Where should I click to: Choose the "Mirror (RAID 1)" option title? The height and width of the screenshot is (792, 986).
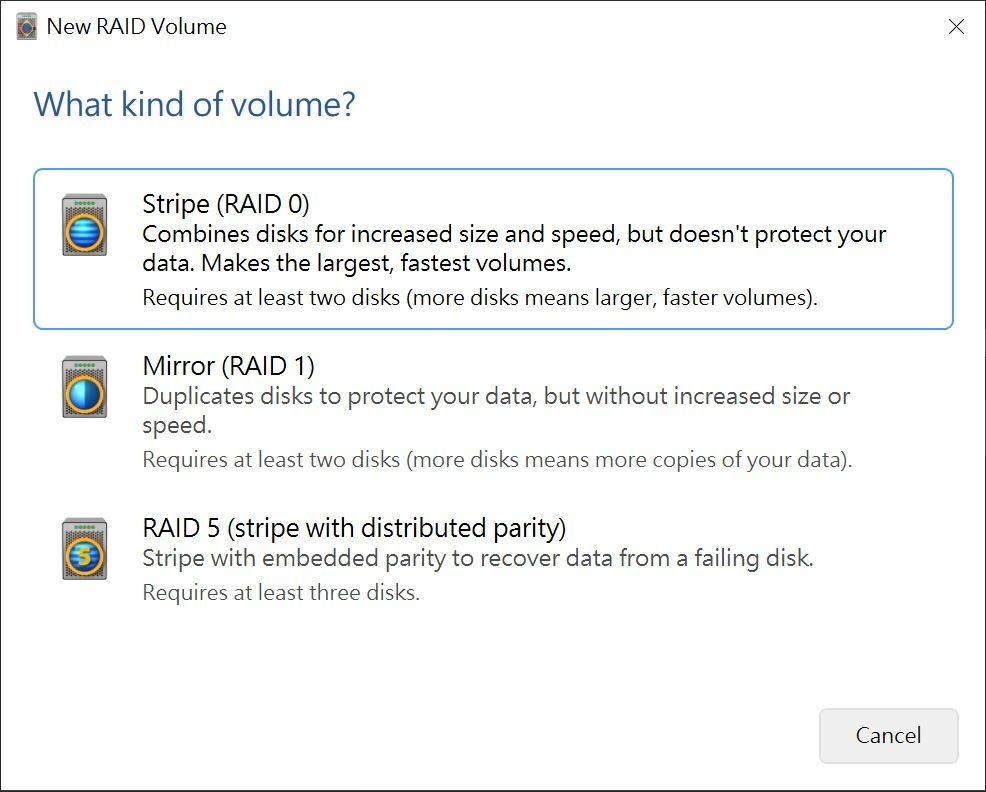point(228,366)
